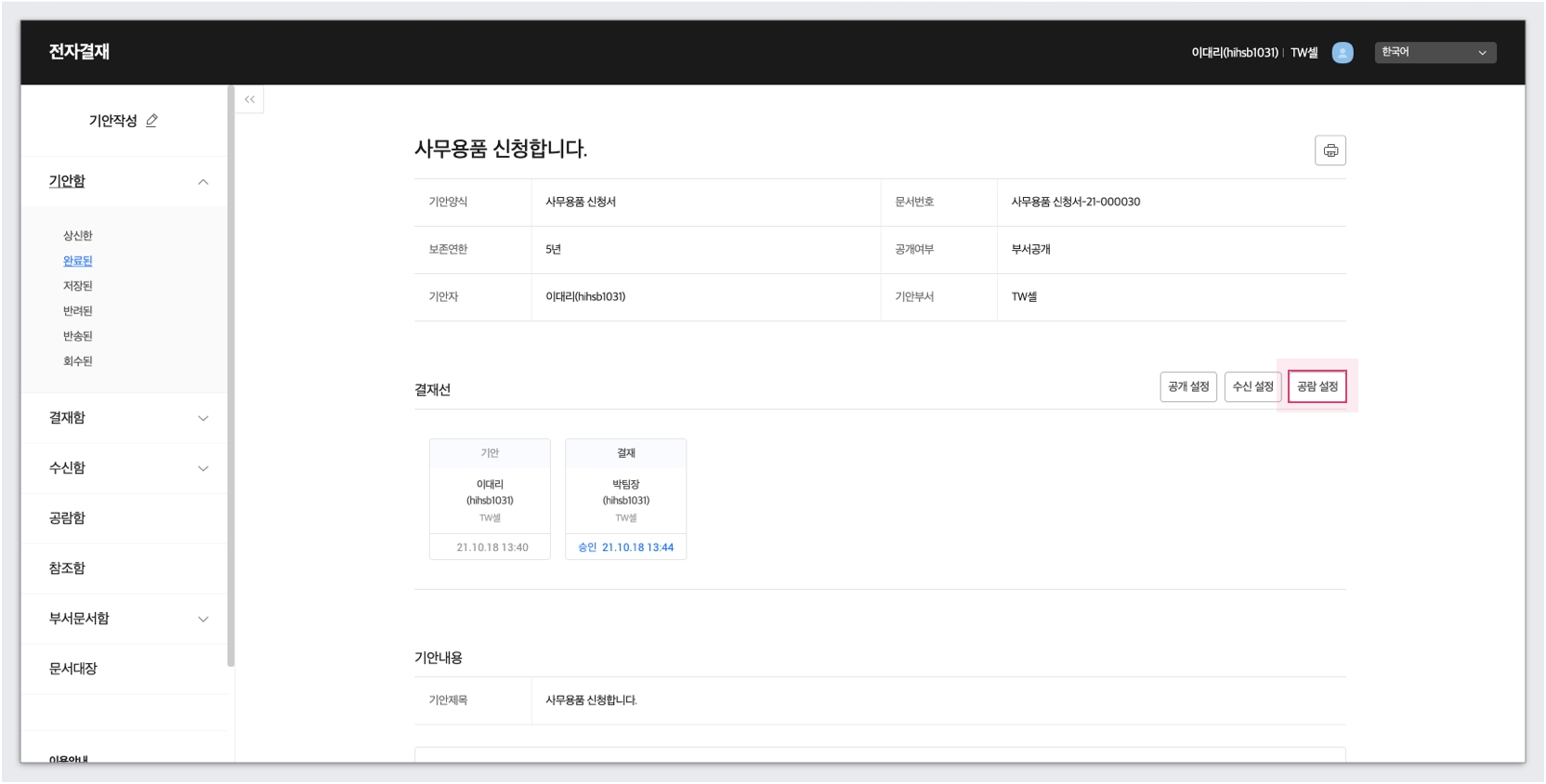Open the 참조함 menu
The image size is (1546, 784).
(x=67, y=568)
